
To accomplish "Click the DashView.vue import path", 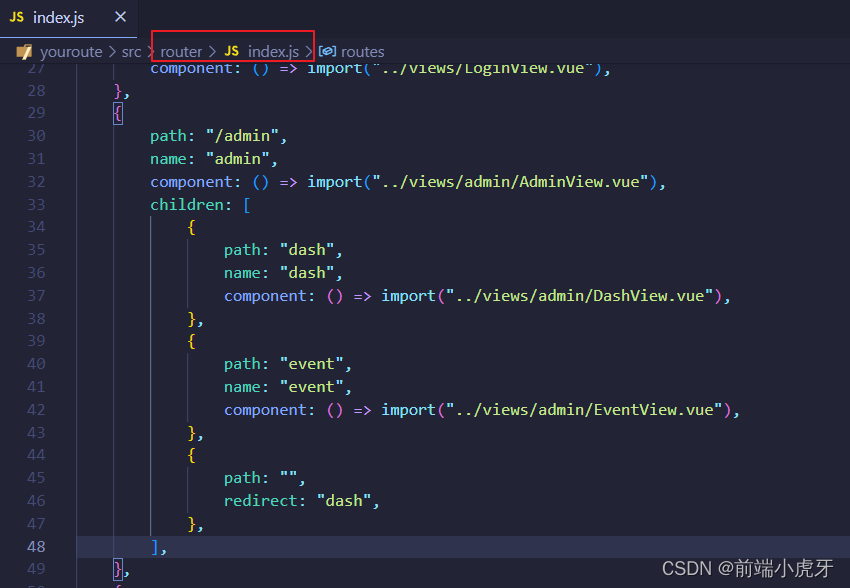I will click(x=579, y=296).
